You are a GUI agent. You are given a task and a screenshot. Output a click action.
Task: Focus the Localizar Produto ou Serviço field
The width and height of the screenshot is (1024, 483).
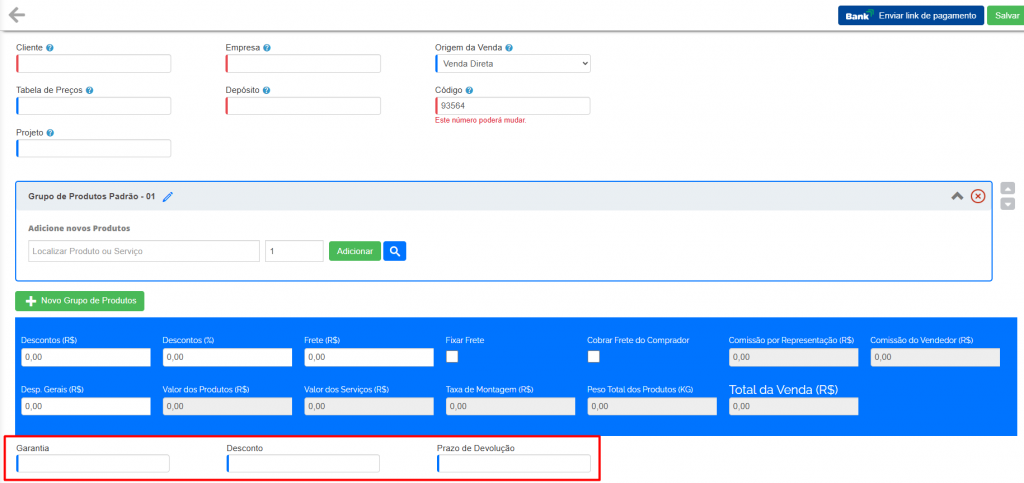(144, 251)
